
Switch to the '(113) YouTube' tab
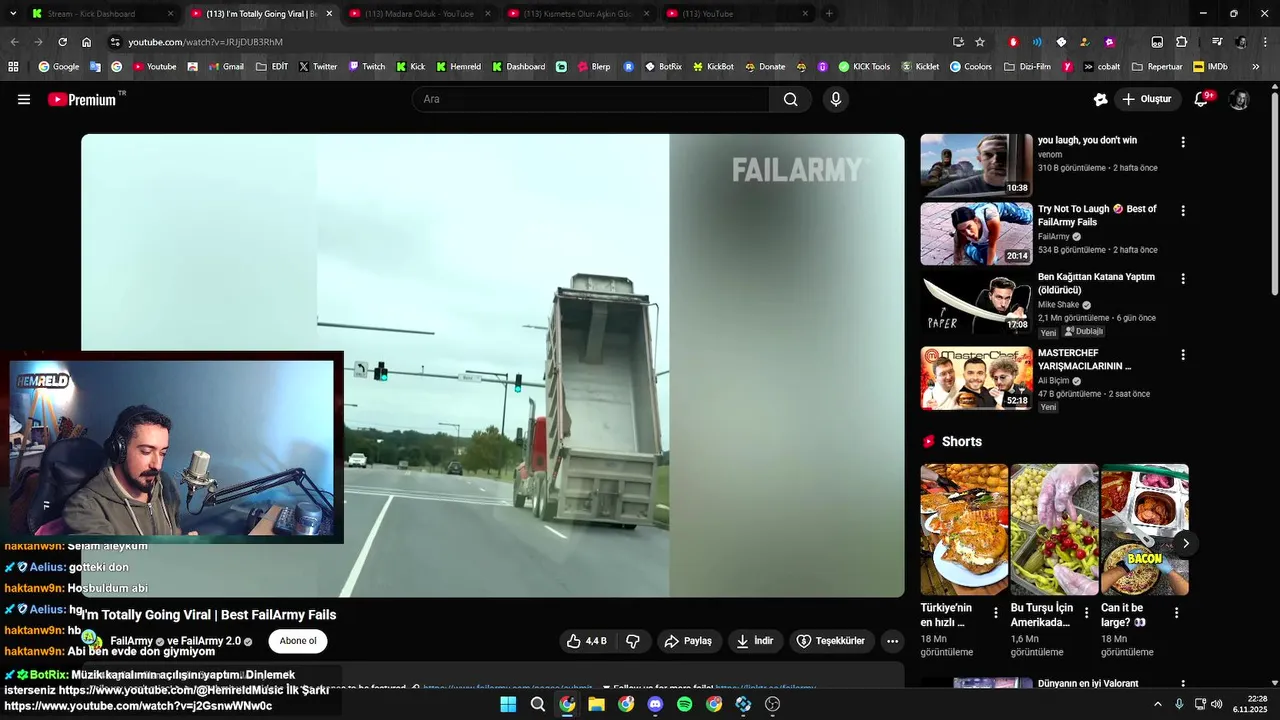pyautogui.click(x=736, y=14)
